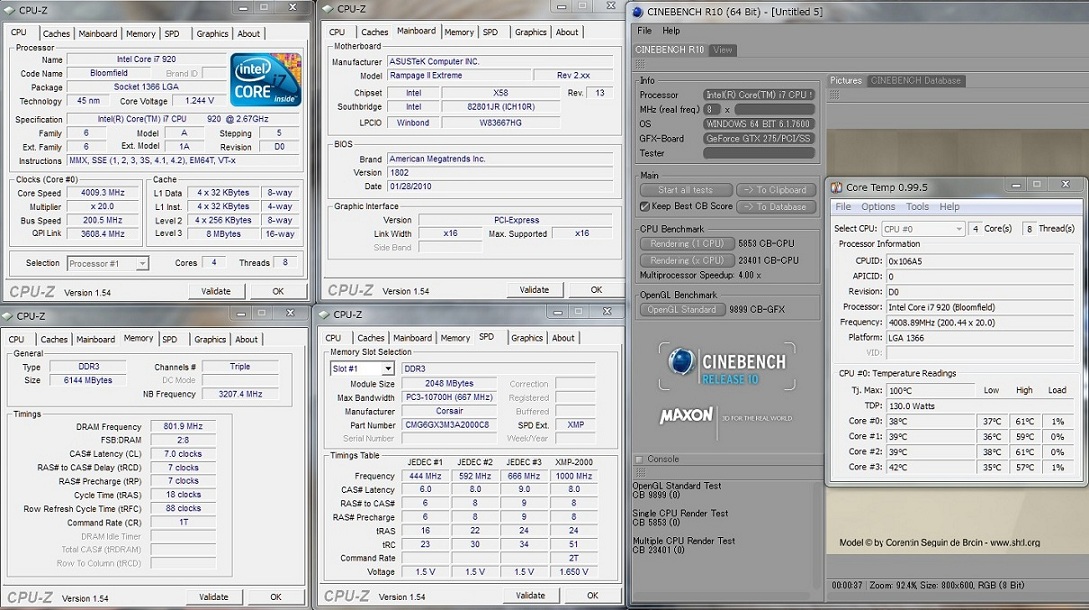Toggle the Keep Best CB Score checkbox
1089x610 pixels.
point(645,207)
